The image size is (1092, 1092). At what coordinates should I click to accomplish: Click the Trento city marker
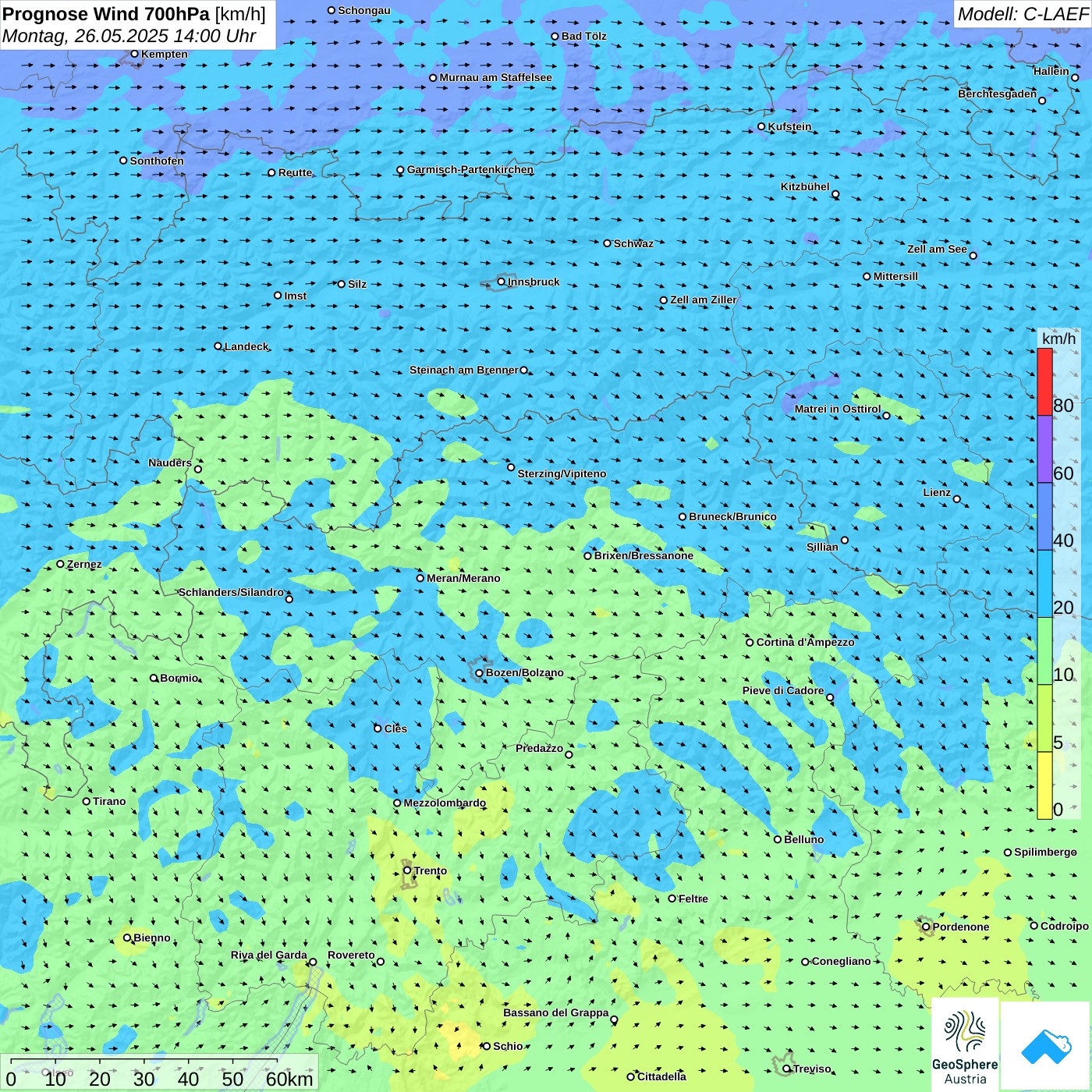407,870
